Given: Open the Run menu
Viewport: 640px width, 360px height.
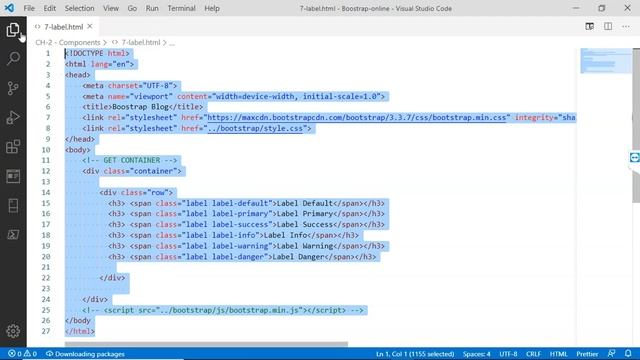Looking at the screenshot, I should (x=152, y=8).
